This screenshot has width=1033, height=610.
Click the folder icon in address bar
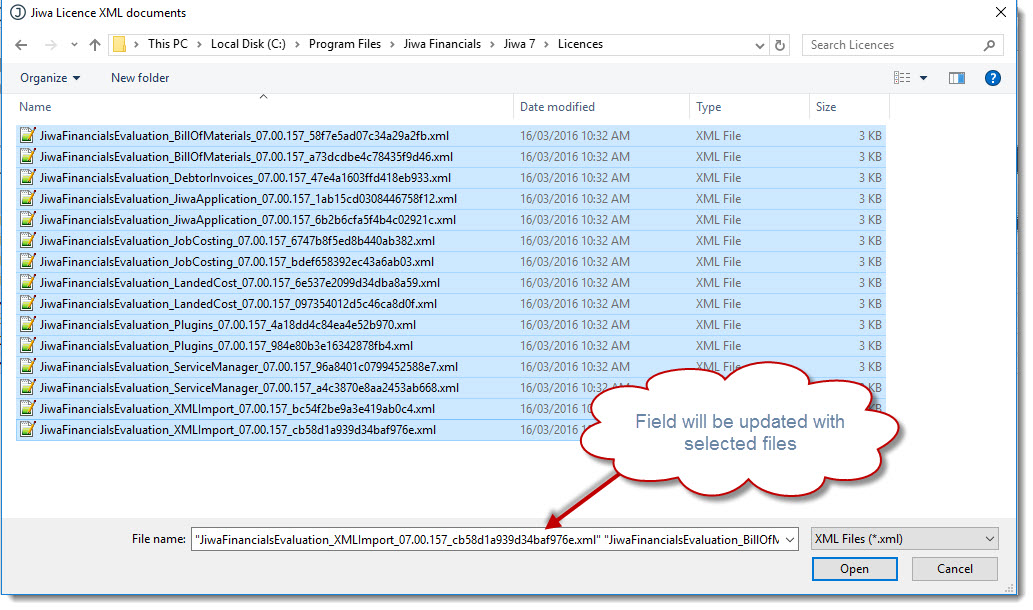point(119,44)
